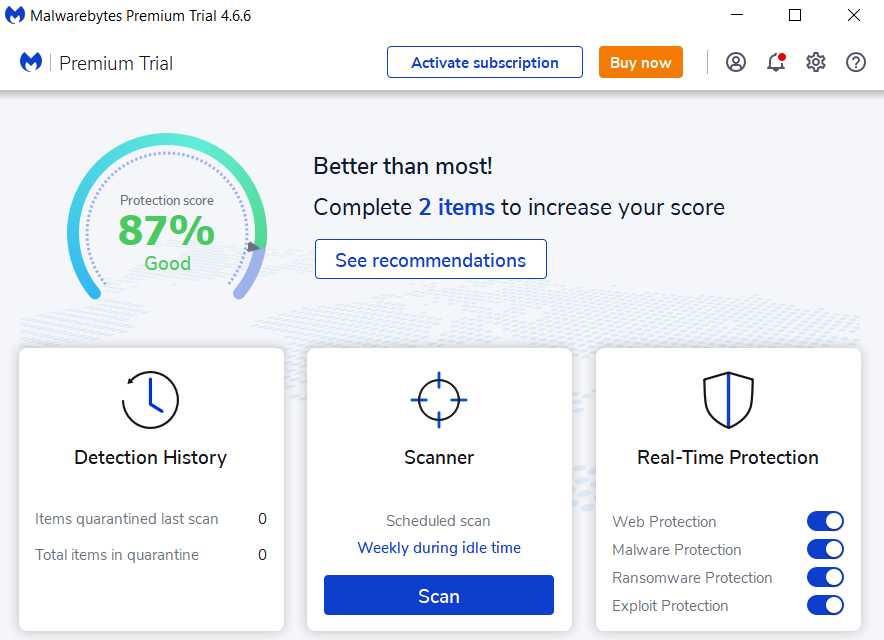Click the Good rating under the score

(x=167, y=263)
